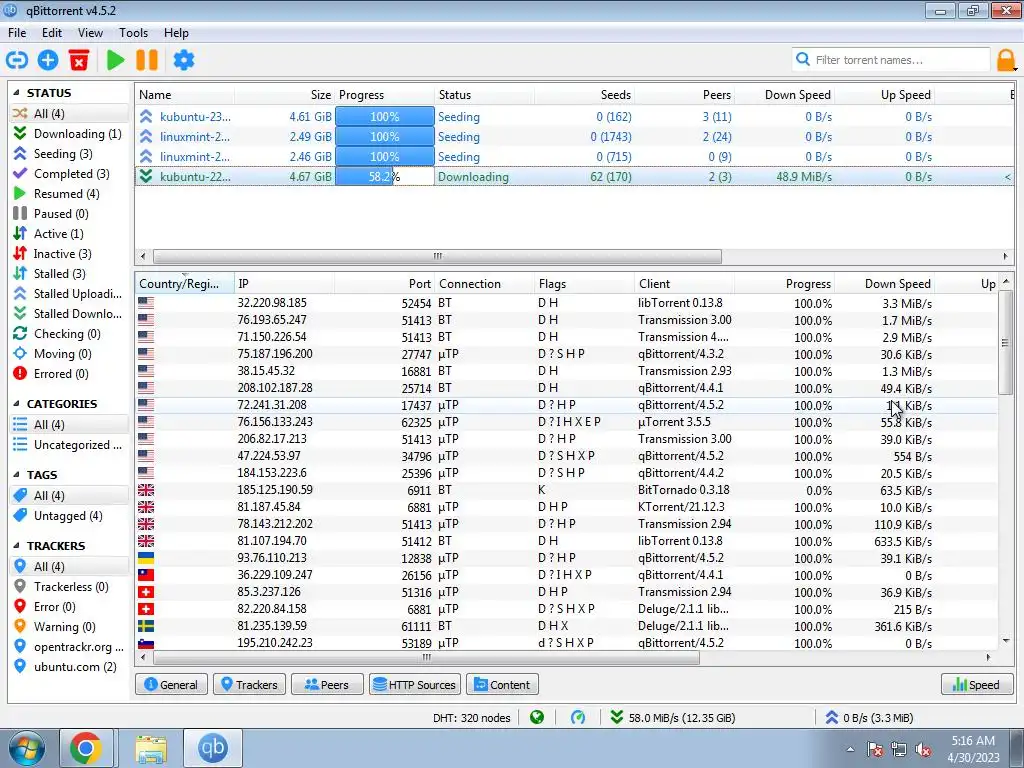Collapse the TAGS section

[16, 475]
